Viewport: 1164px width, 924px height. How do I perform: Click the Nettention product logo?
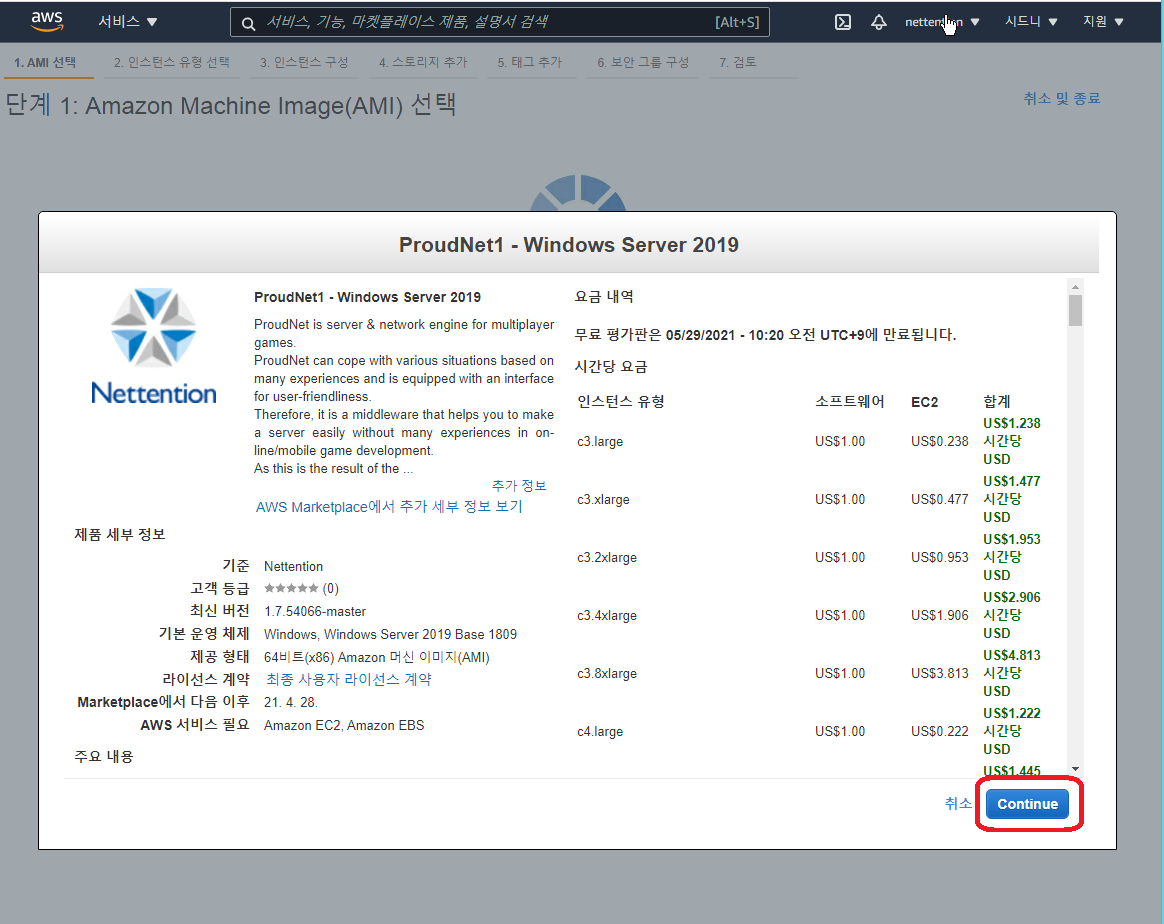153,346
